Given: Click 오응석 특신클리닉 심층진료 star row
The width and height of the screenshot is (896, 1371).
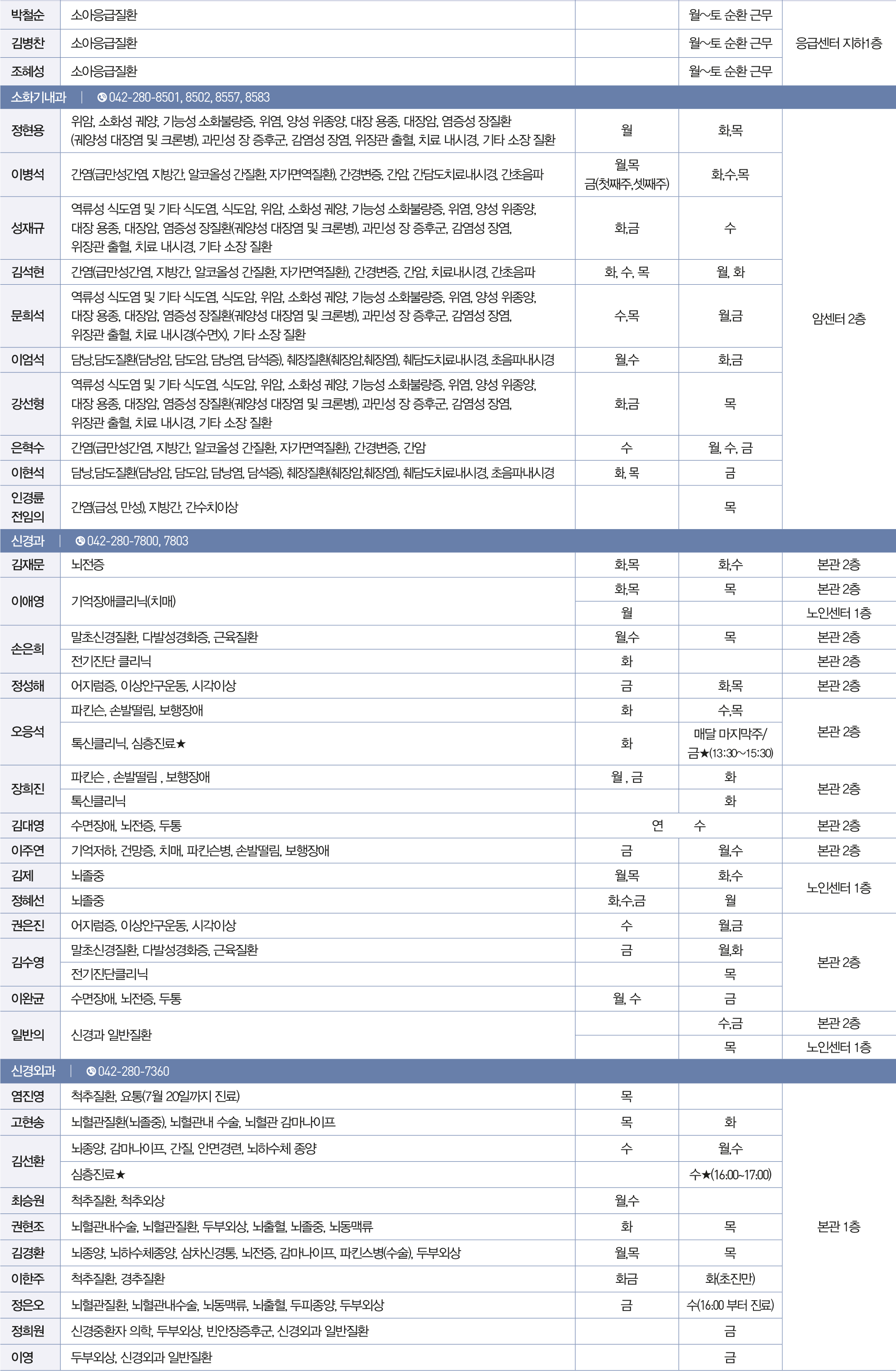Looking at the screenshot, I should point(129,744).
